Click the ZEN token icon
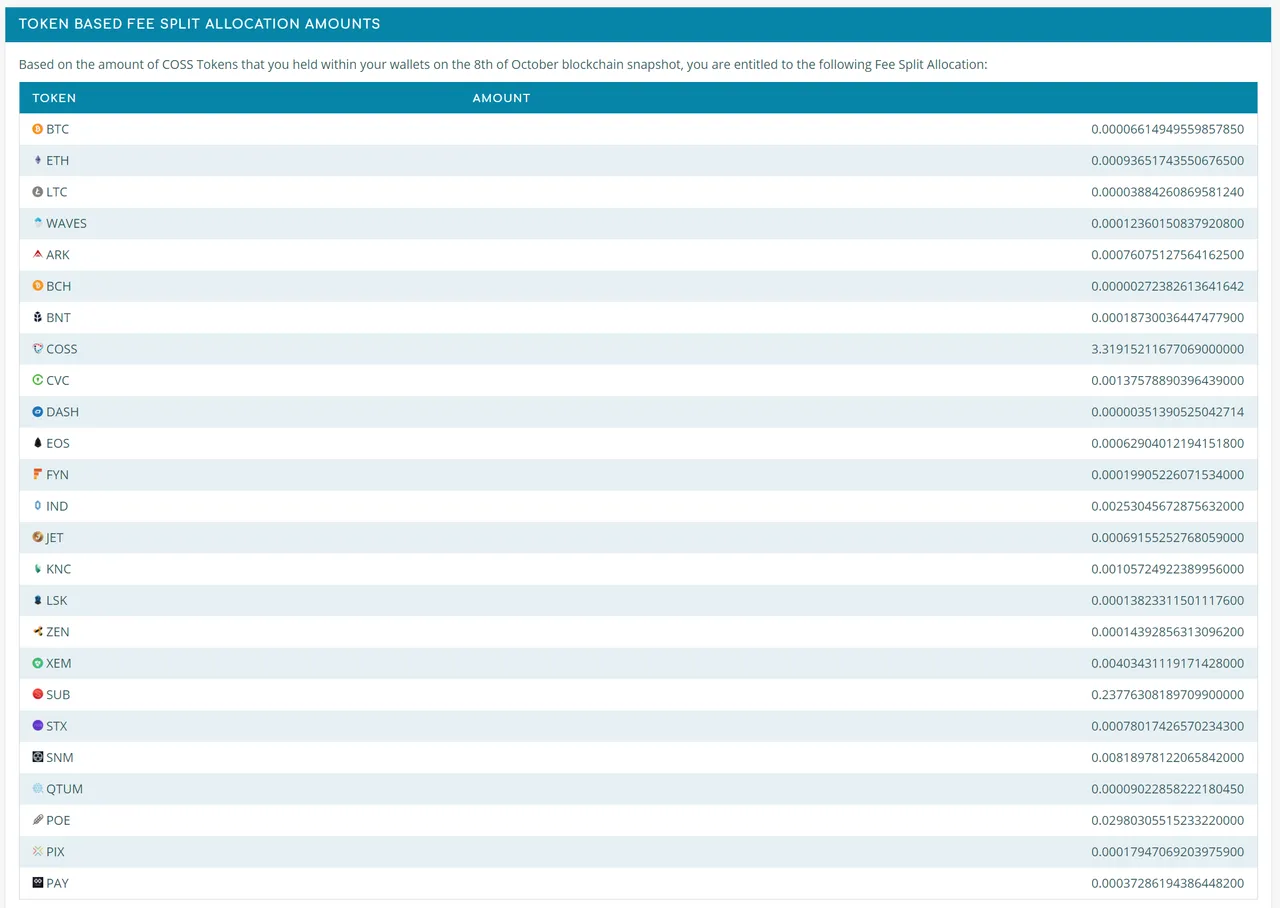Image resolution: width=1280 pixels, height=908 pixels. (38, 632)
